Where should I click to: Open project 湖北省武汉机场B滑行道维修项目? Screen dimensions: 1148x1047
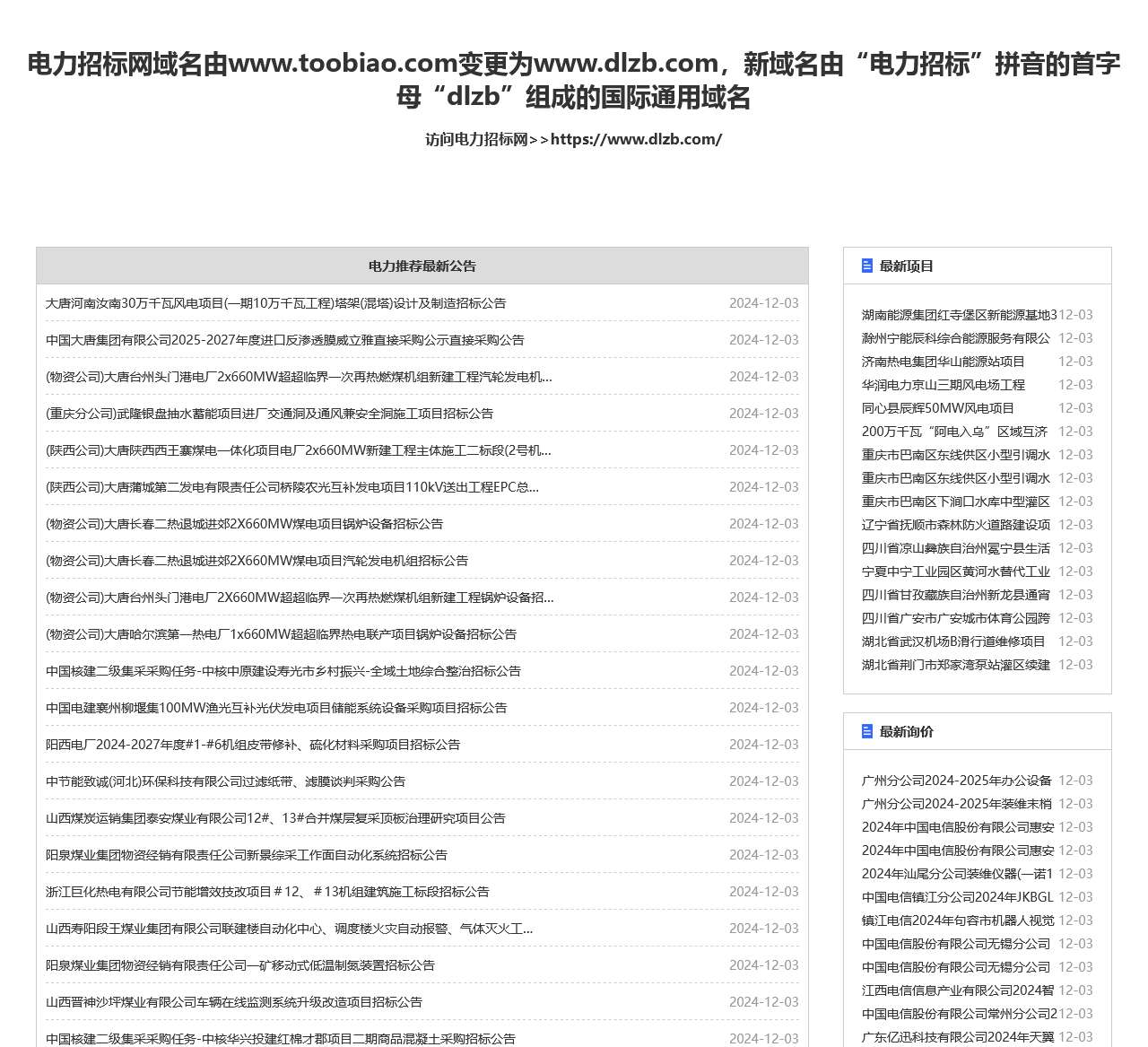953,641
